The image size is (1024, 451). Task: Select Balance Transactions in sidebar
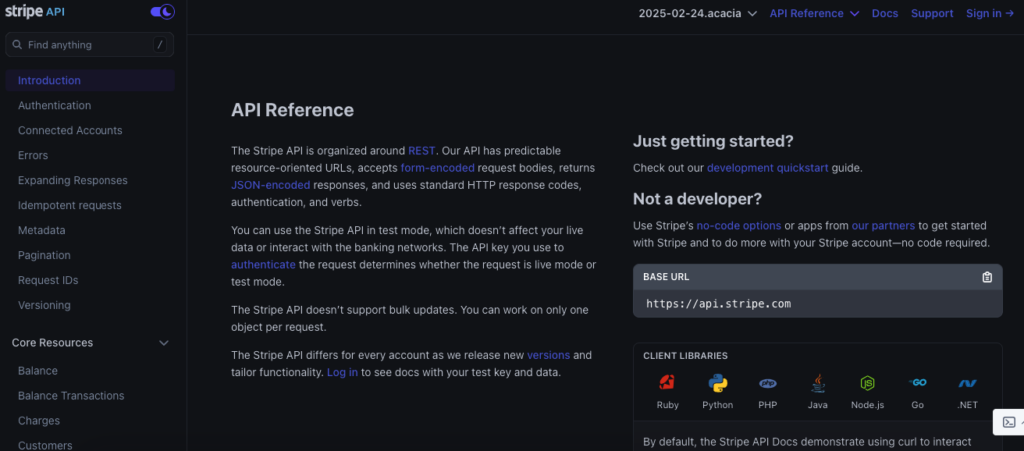coord(71,395)
